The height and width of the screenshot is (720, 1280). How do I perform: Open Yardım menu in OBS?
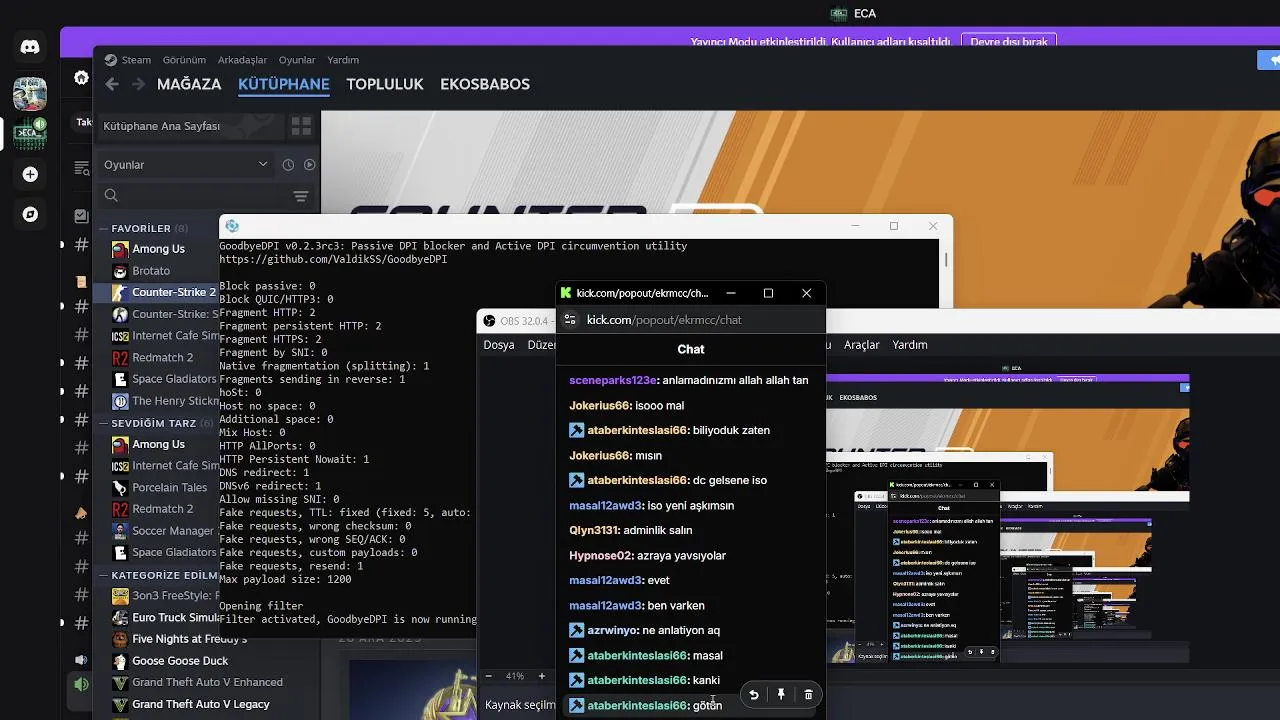pos(910,345)
